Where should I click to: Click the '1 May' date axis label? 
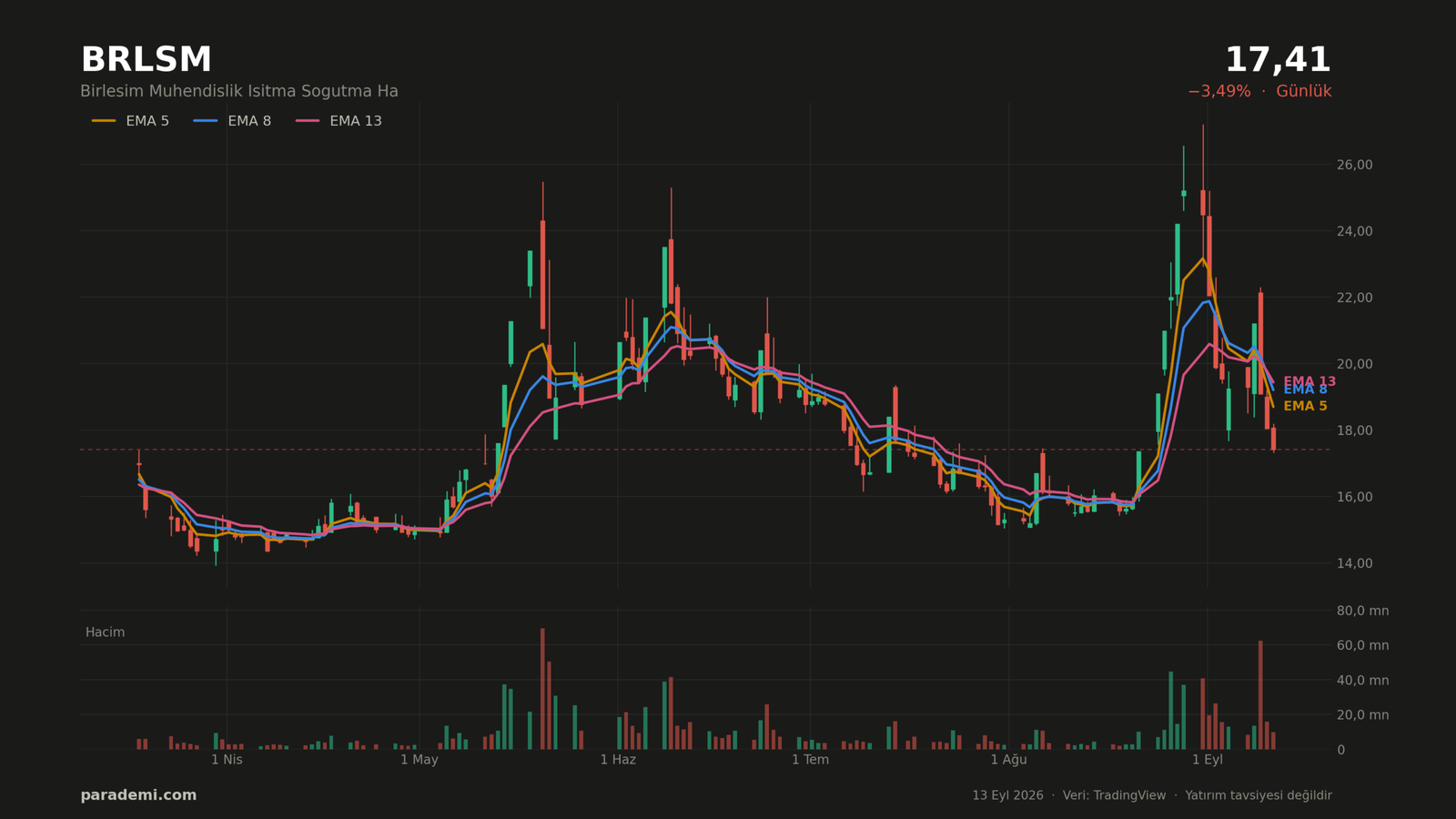pyautogui.click(x=420, y=760)
